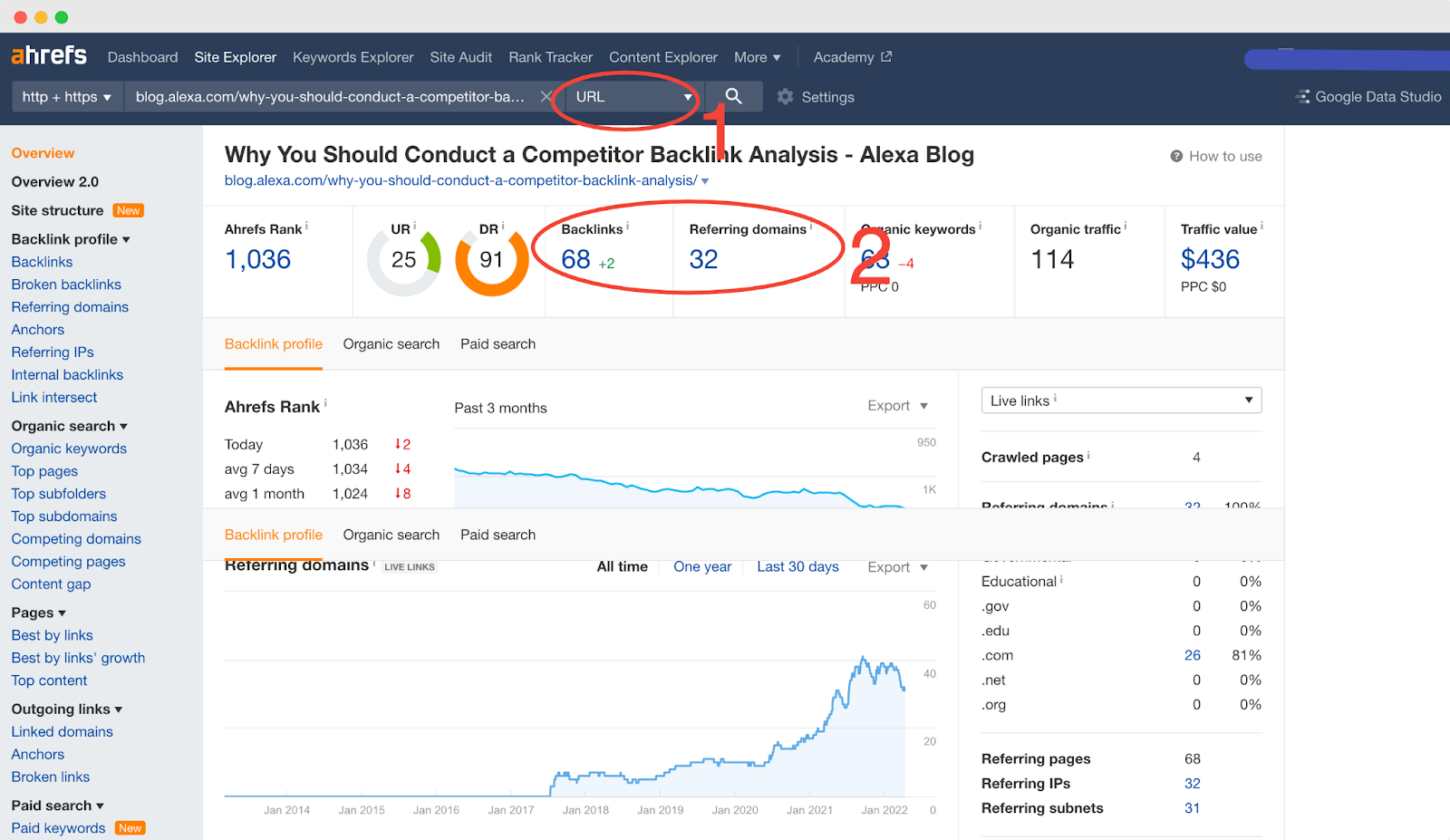Click the Google Data Studio icon
The height and width of the screenshot is (840, 1450).
pyautogui.click(x=1303, y=97)
